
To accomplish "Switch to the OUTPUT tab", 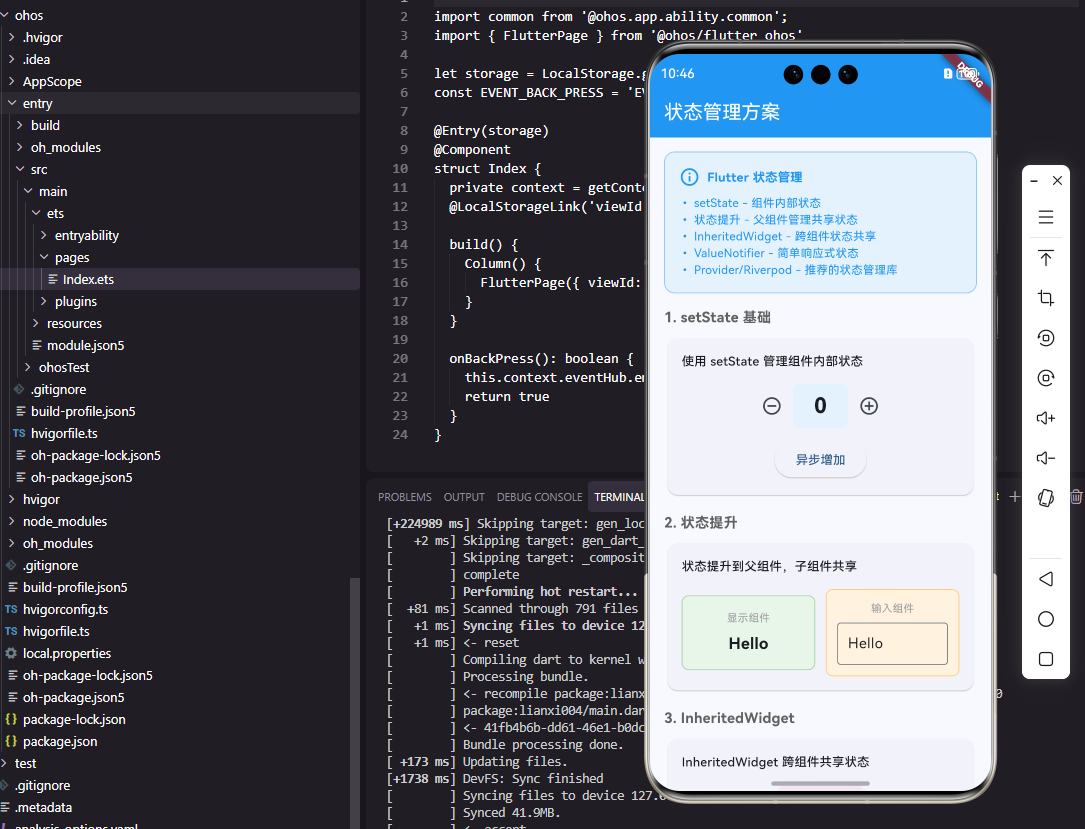I will [x=464, y=497].
